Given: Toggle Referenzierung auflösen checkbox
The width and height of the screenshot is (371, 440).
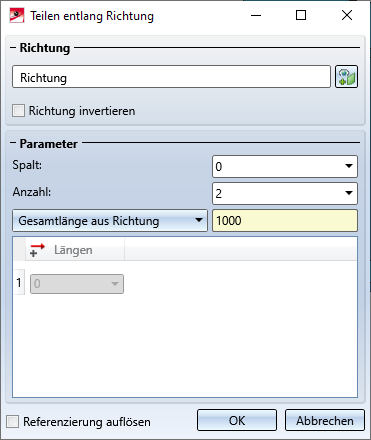Looking at the screenshot, I should coord(13,421).
